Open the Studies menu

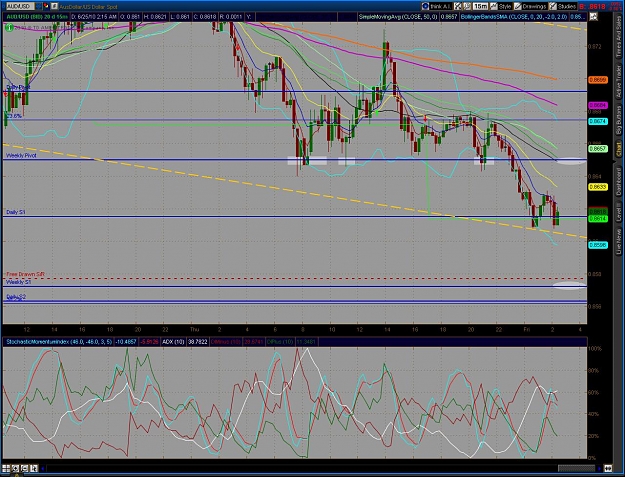566,6
